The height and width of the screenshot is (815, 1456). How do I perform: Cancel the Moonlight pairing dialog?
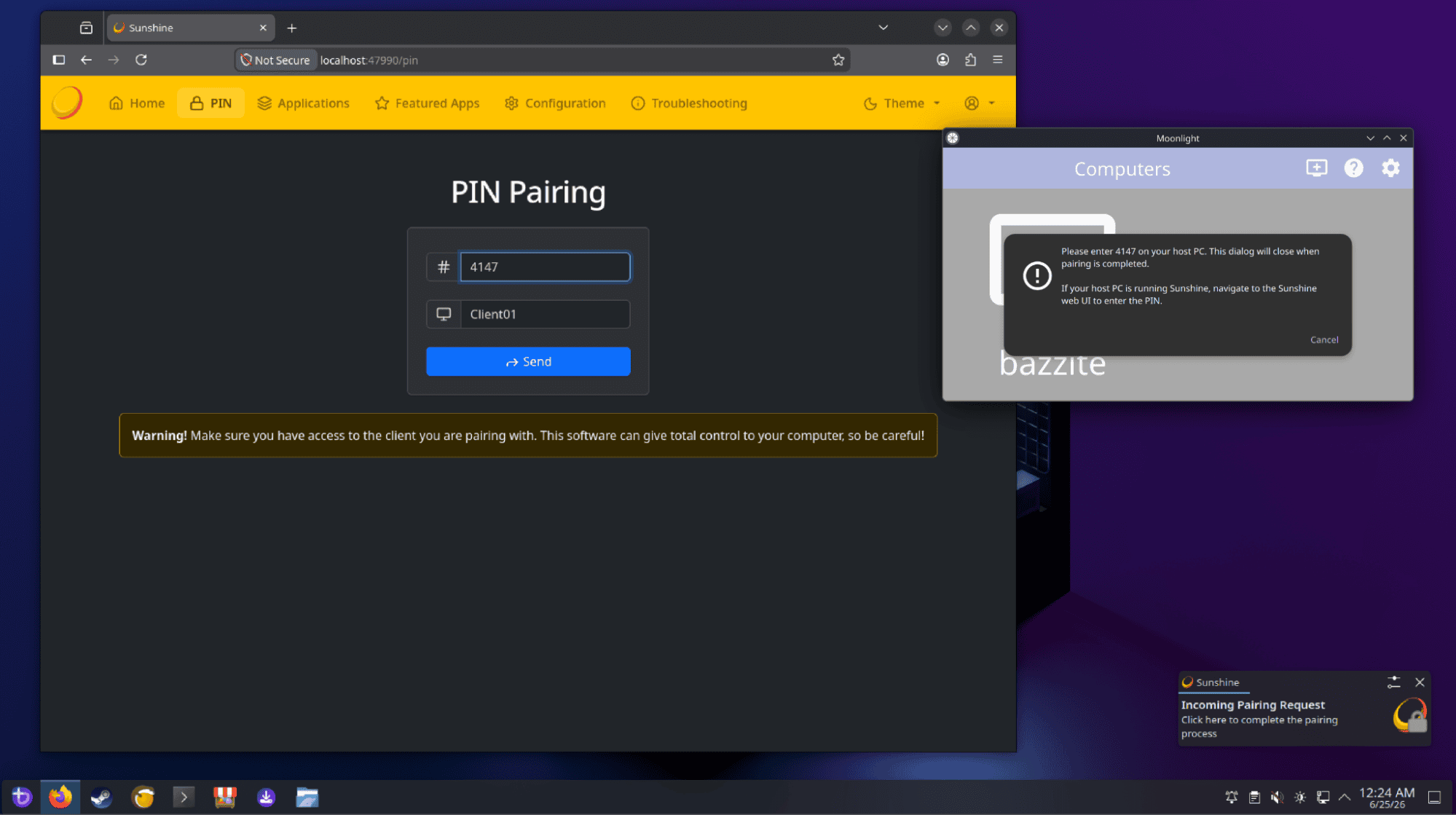coord(1324,340)
